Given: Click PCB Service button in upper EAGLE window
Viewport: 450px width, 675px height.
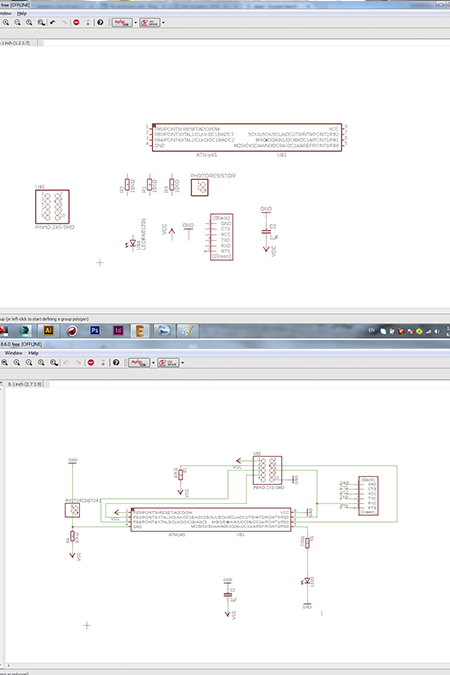Looking at the screenshot, I should pos(149,22).
